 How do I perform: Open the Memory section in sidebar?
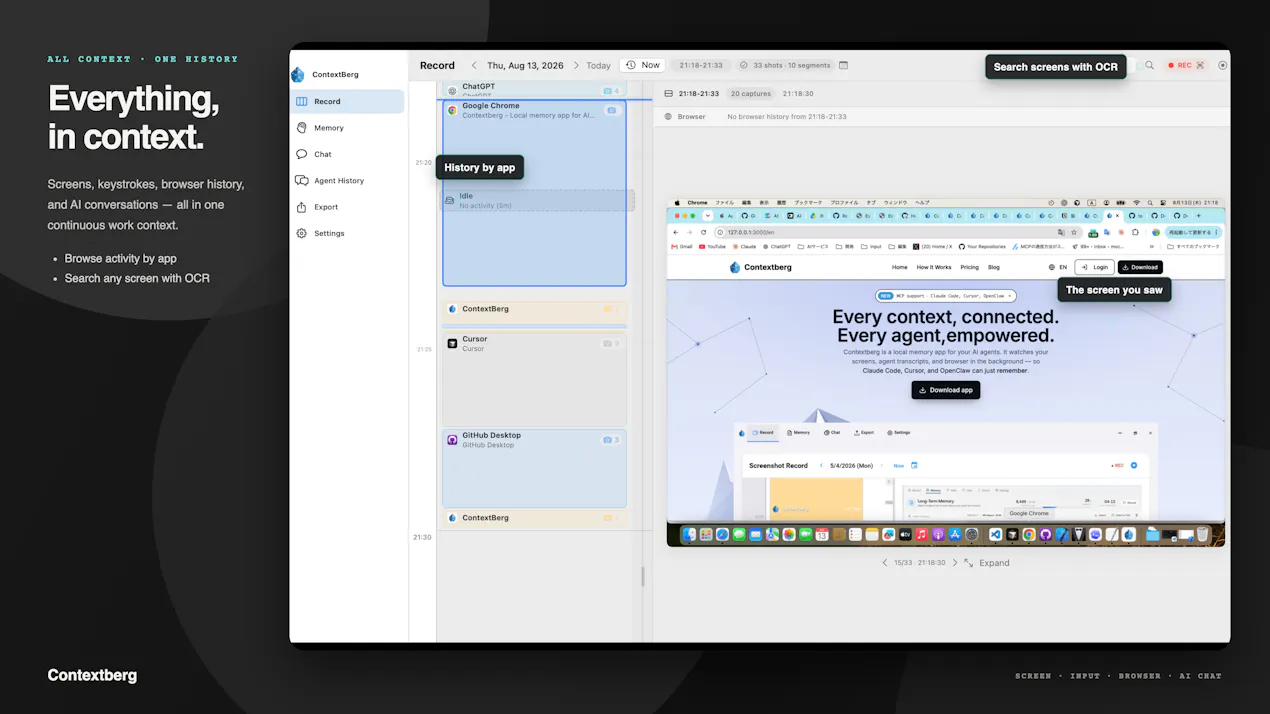[347, 128]
